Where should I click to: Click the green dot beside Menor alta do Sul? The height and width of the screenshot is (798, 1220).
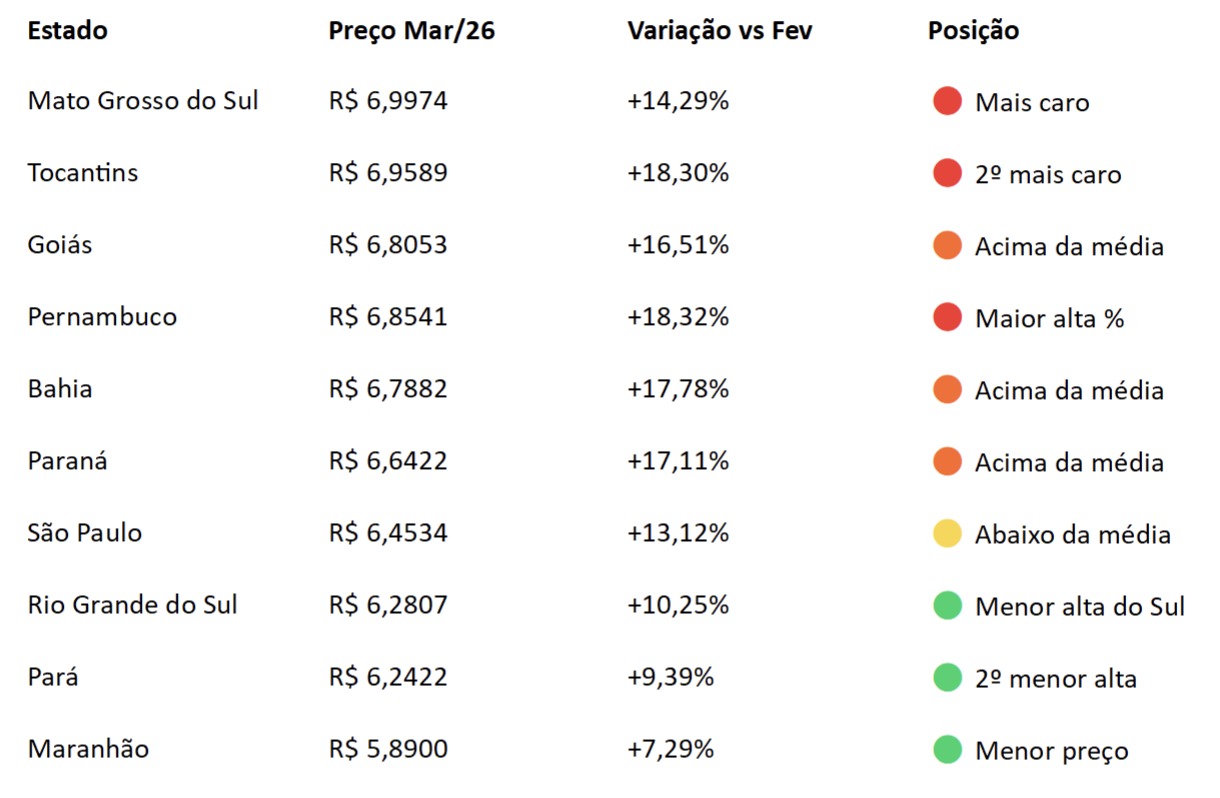[947, 605]
